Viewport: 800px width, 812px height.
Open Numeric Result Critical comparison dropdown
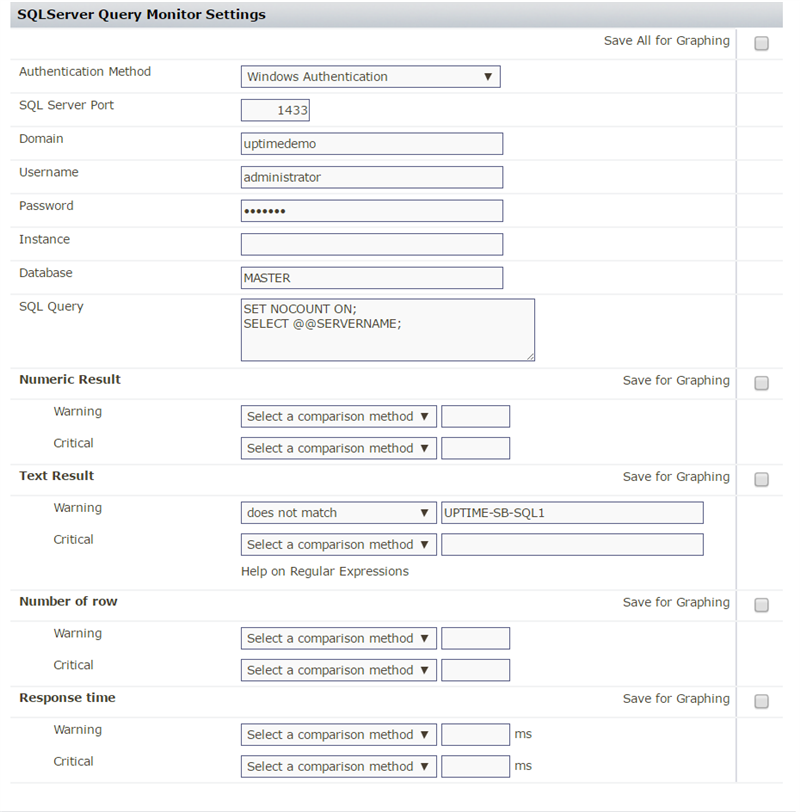pos(339,448)
